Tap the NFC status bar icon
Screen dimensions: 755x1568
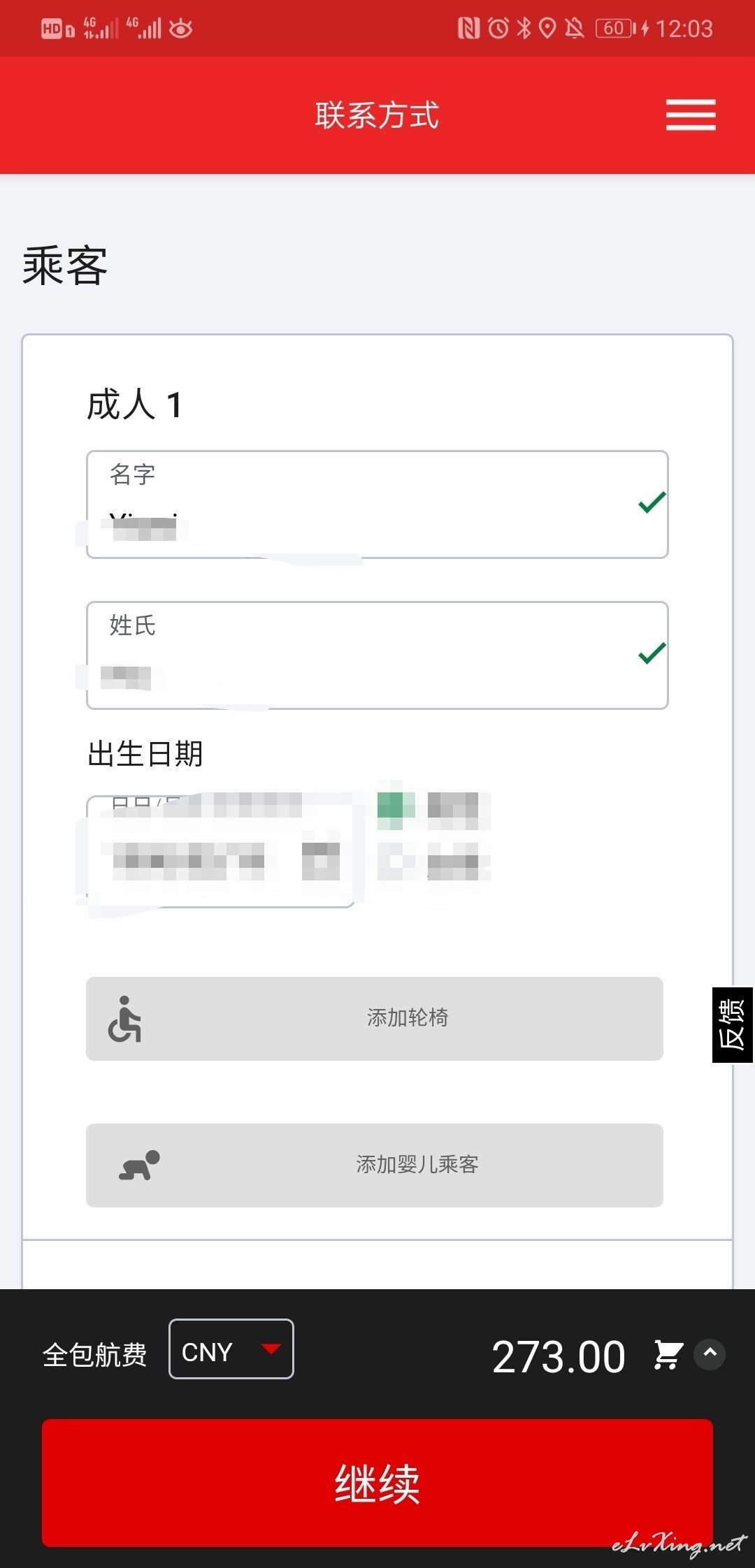[x=468, y=28]
